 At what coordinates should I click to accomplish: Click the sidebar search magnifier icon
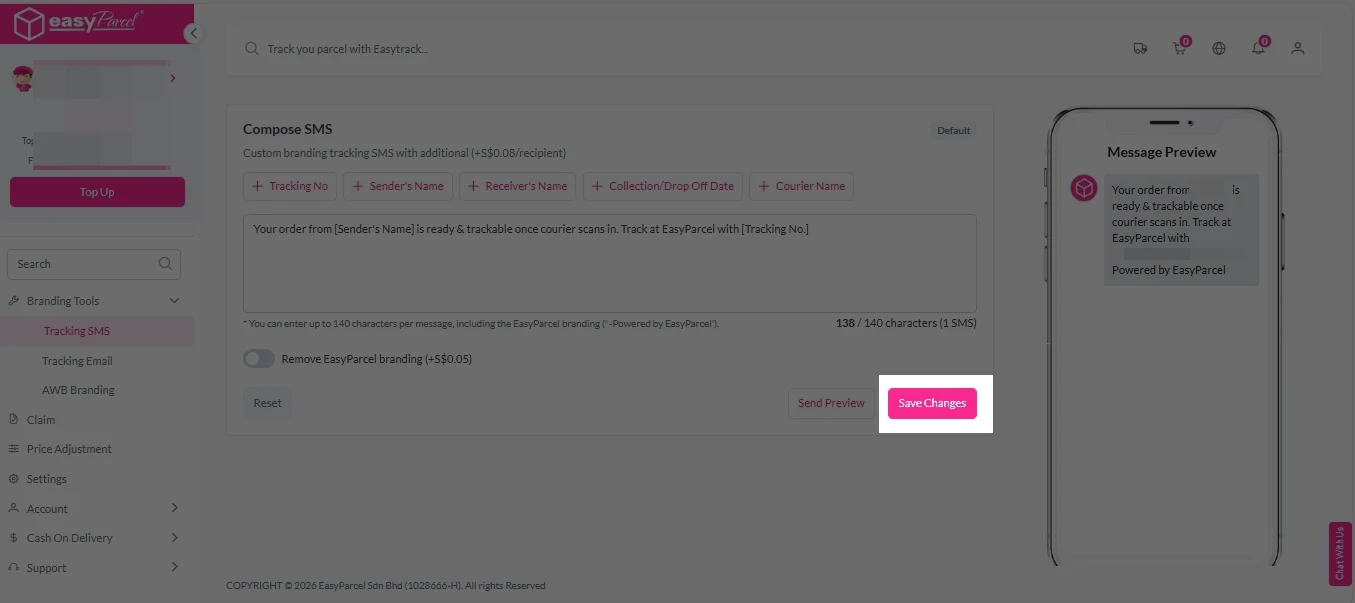(165, 264)
